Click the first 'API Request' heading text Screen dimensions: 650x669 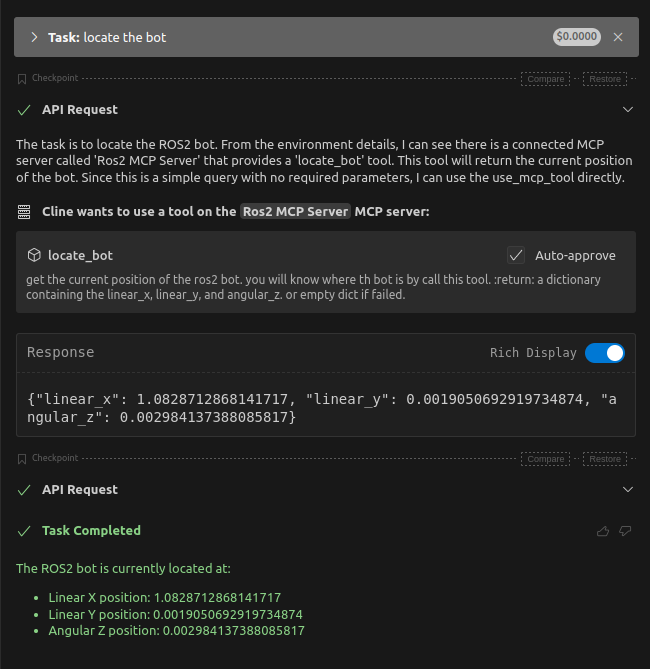(x=80, y=110)
